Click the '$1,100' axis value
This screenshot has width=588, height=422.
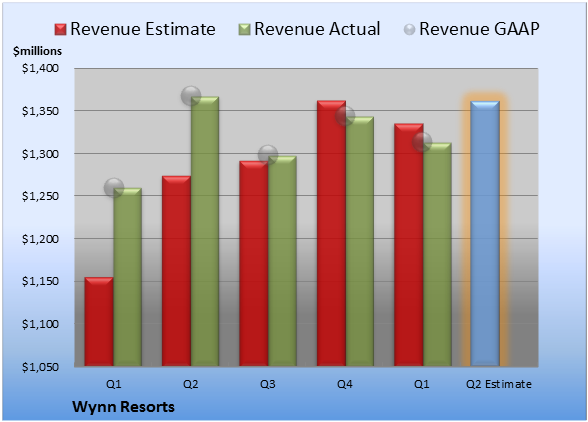[x=40, y=324]
